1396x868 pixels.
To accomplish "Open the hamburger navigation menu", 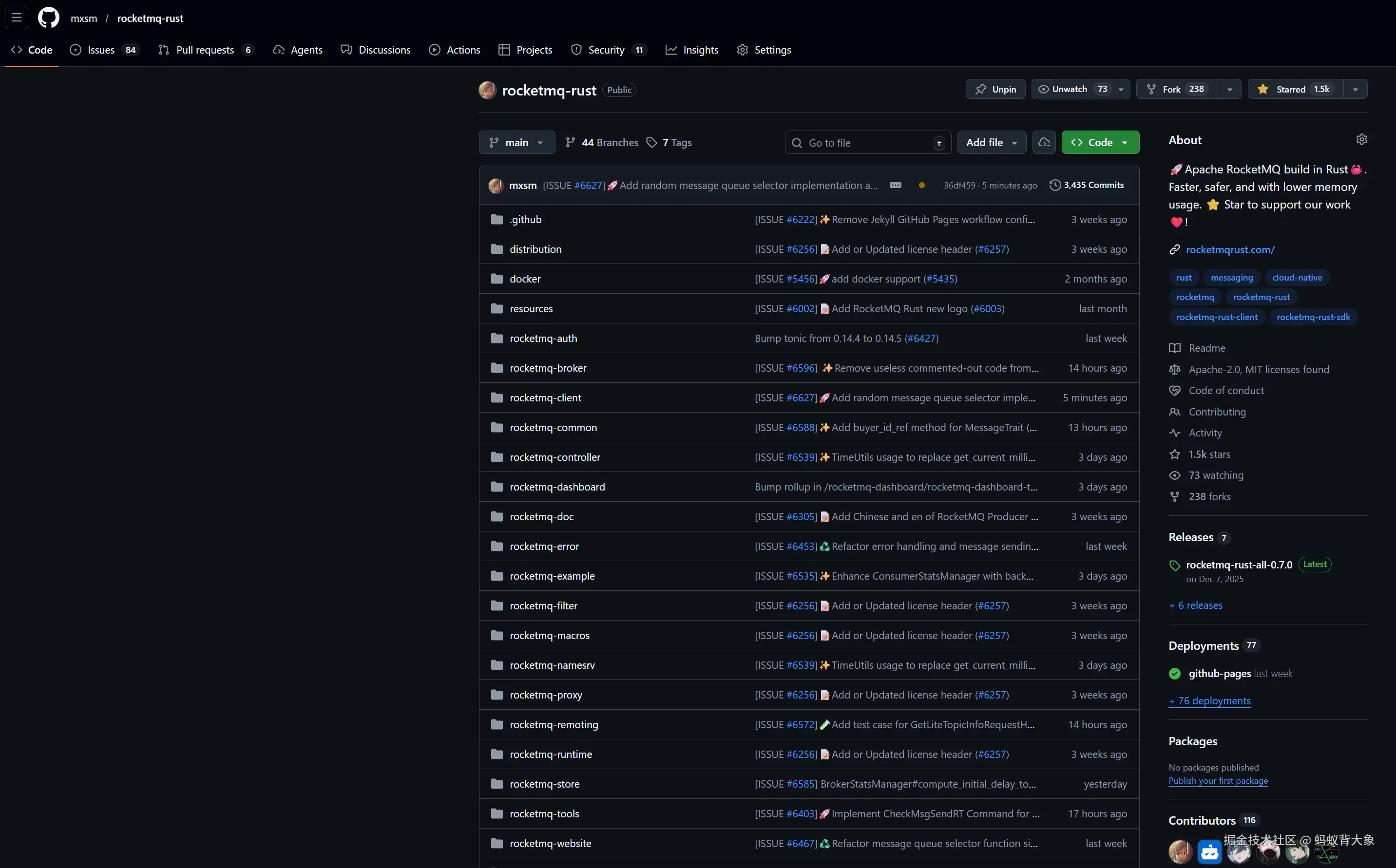I will pyautogui.click(x=17, y=18).
